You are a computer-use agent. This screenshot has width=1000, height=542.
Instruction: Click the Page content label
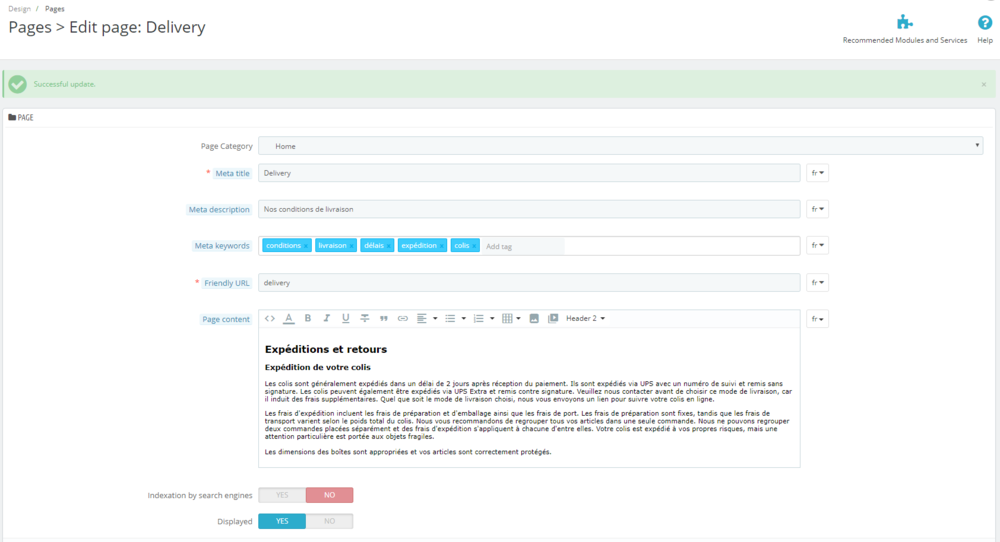coord(226,319)
